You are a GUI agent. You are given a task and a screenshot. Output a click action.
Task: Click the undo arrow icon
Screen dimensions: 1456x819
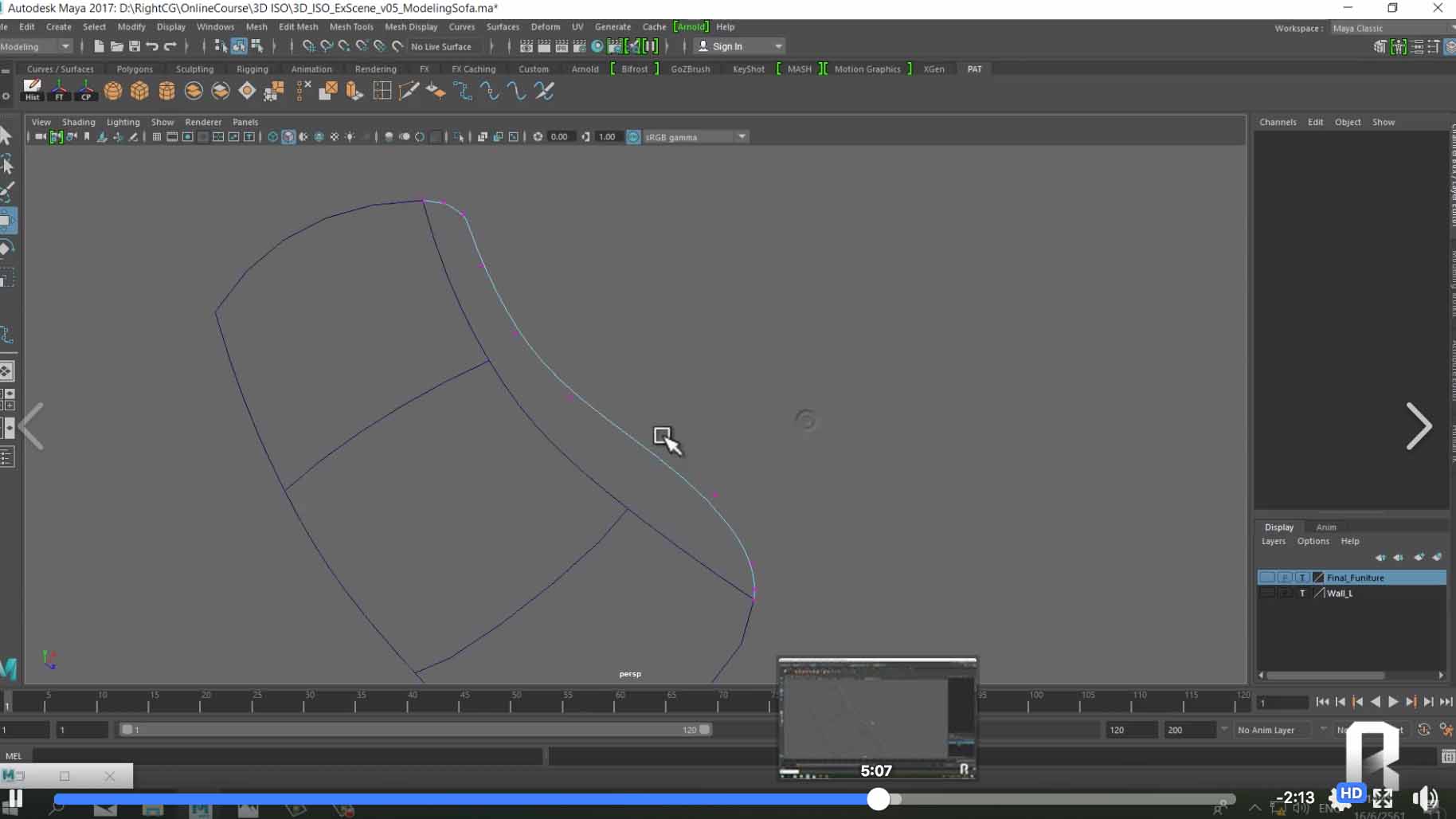click(152, 47)
